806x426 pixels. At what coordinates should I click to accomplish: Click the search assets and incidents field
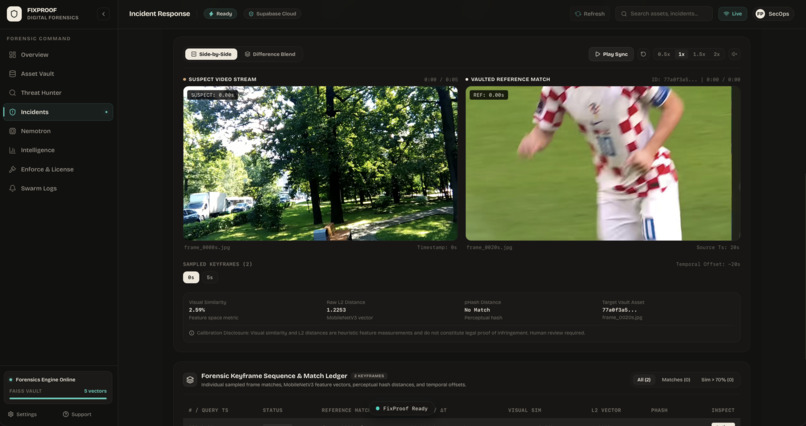click(664, 14)
